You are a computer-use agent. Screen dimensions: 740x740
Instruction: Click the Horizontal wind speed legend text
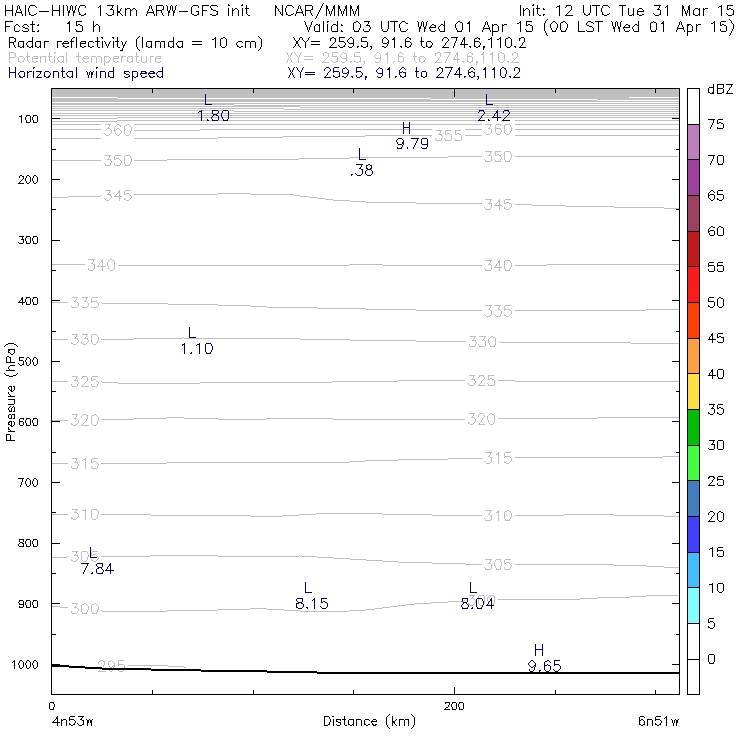click(86, 73)
